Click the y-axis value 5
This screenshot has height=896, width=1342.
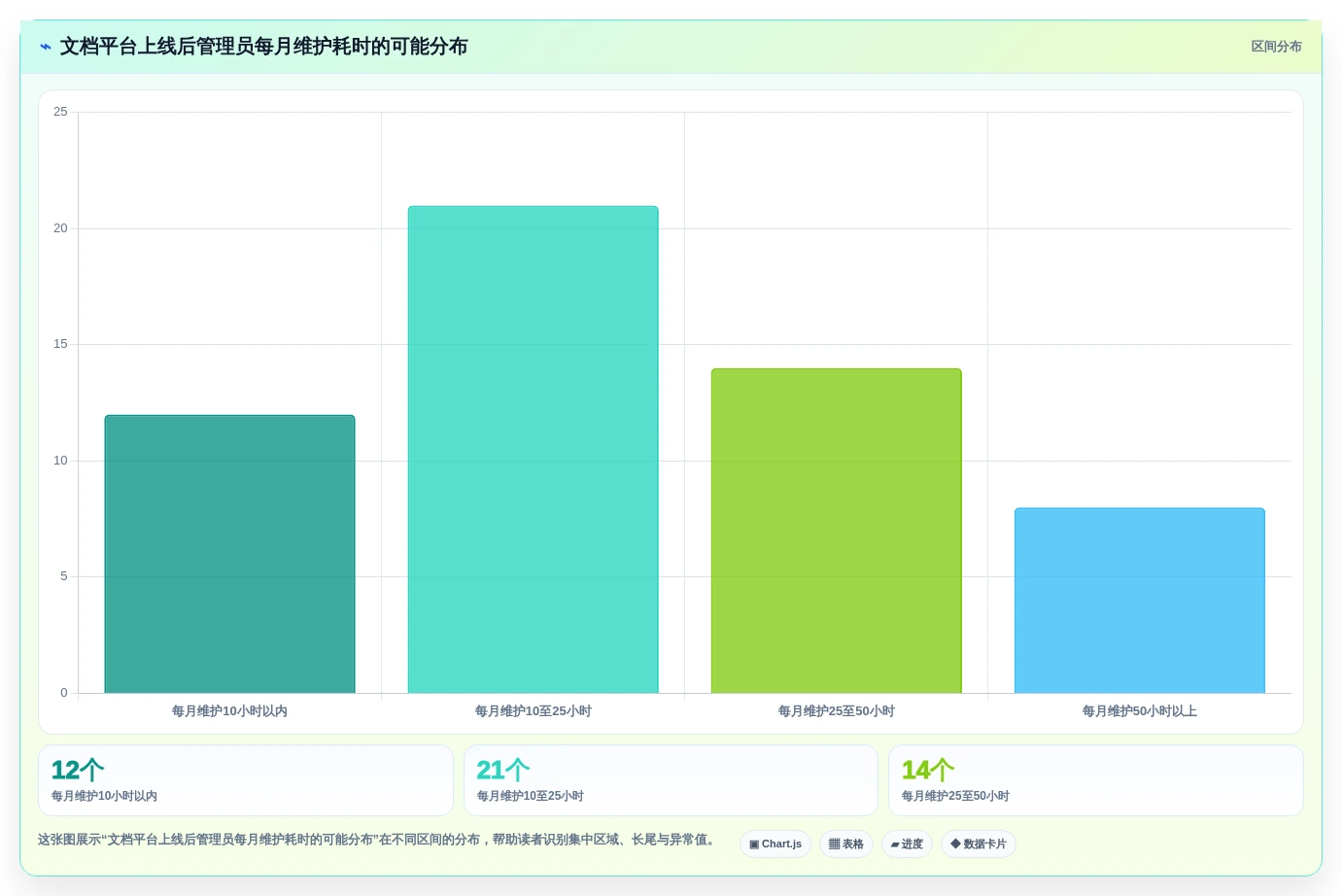coord(64,576)
